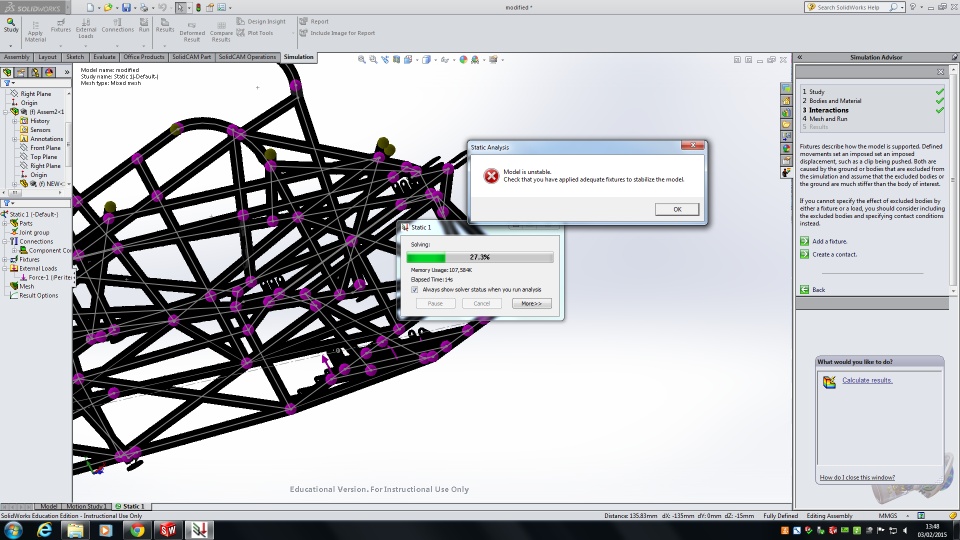The width and height of the screenshot is (960, 540).
Task: Expand the FeatureManager panel chevron
Action: (67, 72)
